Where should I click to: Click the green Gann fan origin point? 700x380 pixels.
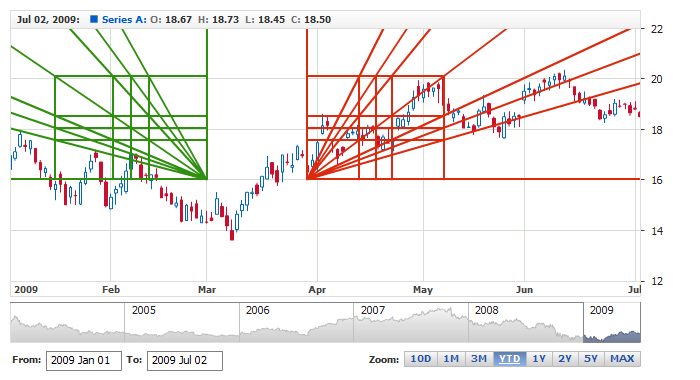(x=207, y=179)
